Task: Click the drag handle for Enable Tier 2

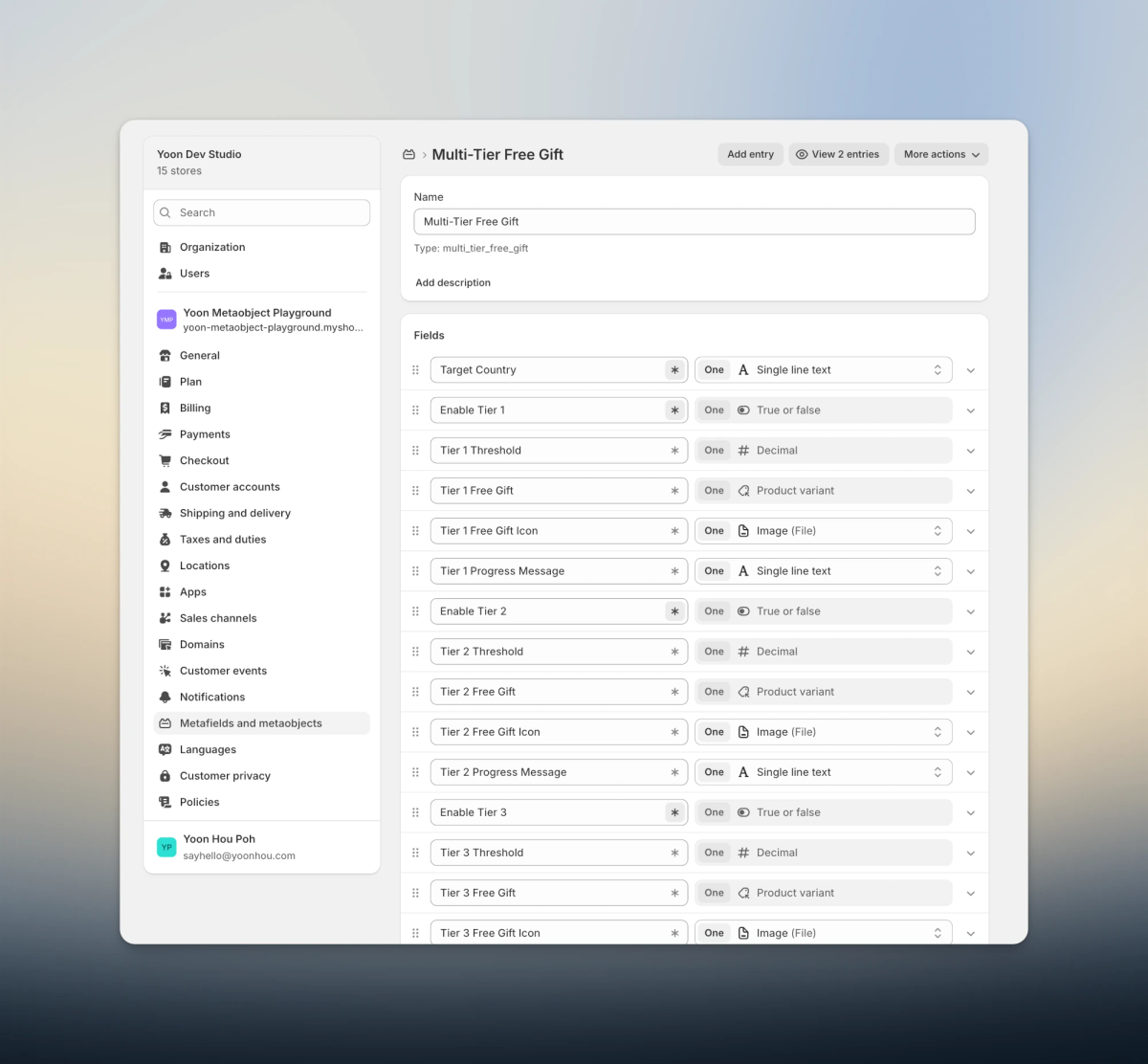Action: [x=415, y=611]
